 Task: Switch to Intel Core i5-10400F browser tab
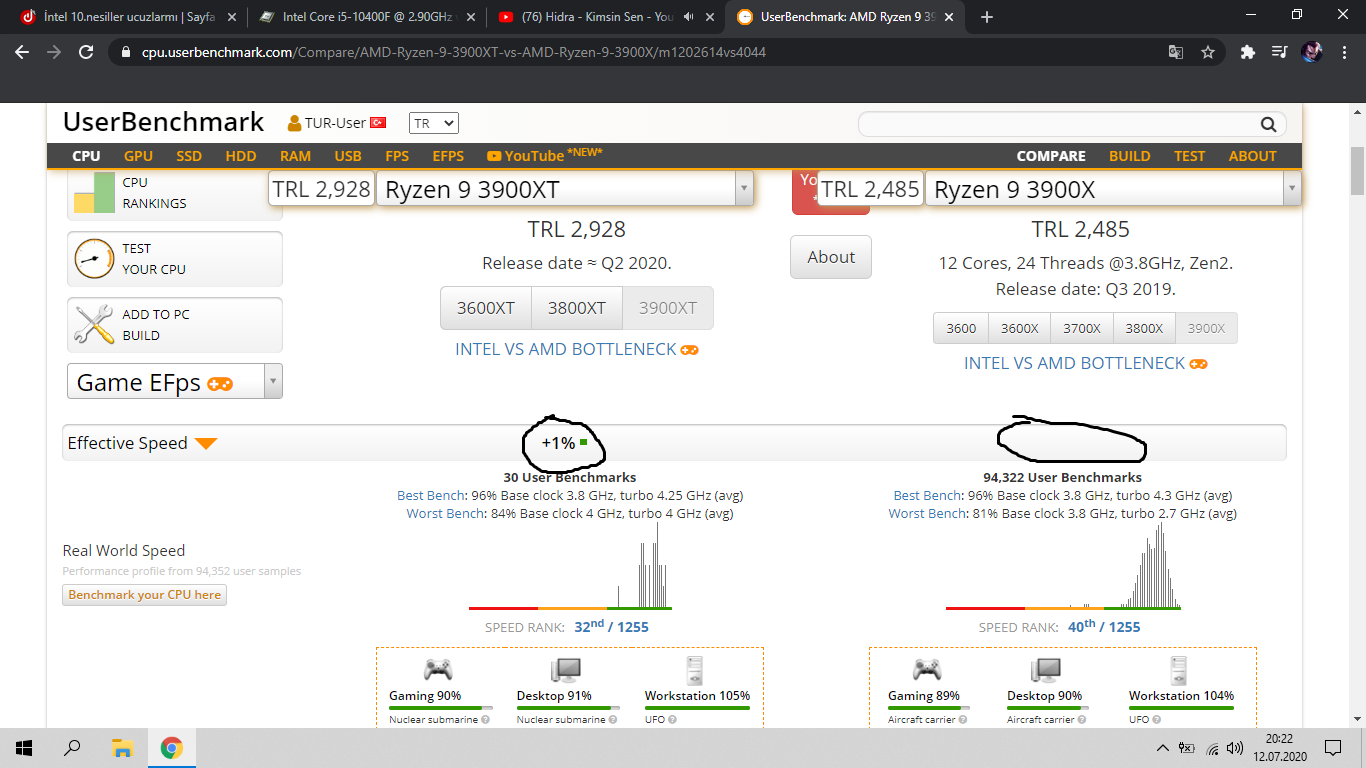[x=365, y=17]
